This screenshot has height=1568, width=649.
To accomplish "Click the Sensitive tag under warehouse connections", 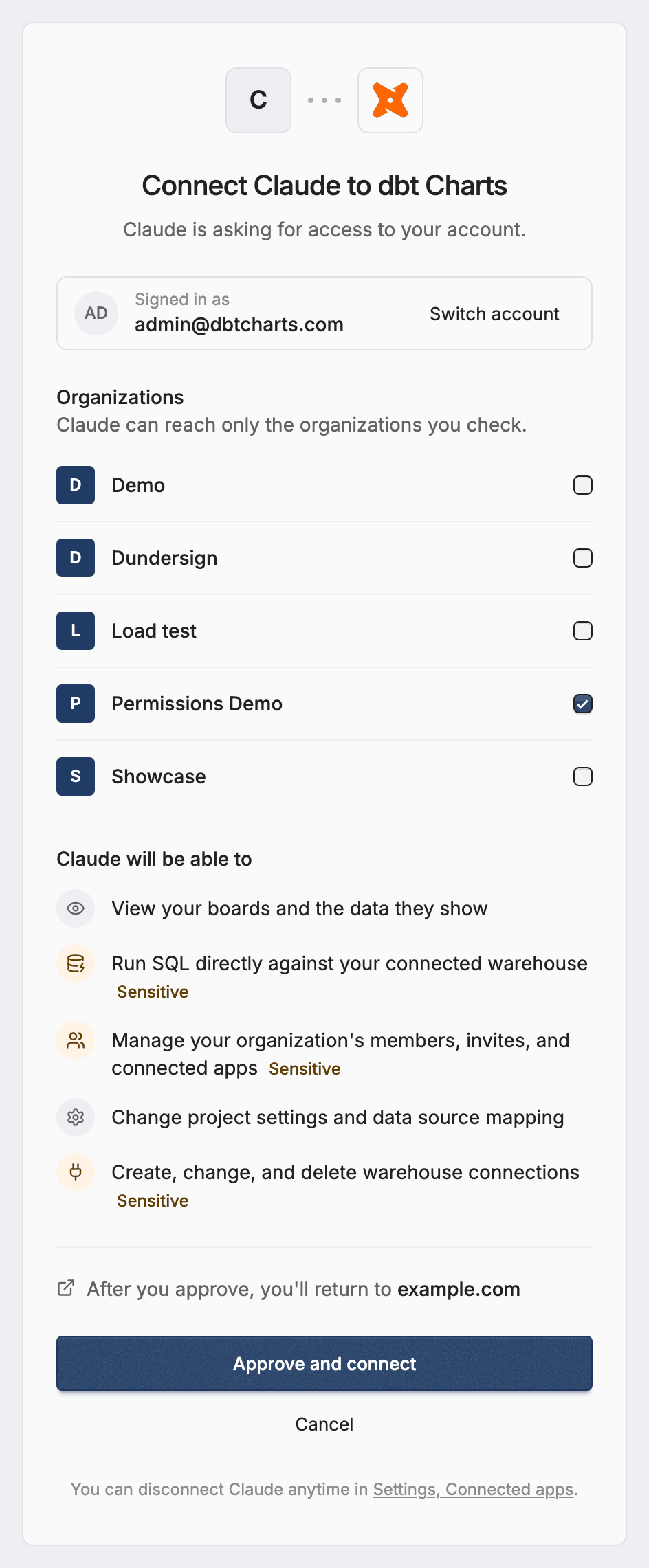I will pos(153,1200).
